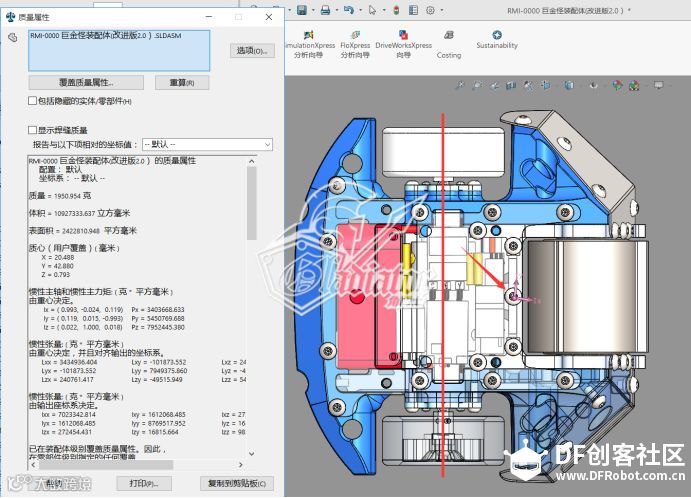Click the Y = 42.880 value
This screenshot has height=498, width=691.
(x=58, y=266)
